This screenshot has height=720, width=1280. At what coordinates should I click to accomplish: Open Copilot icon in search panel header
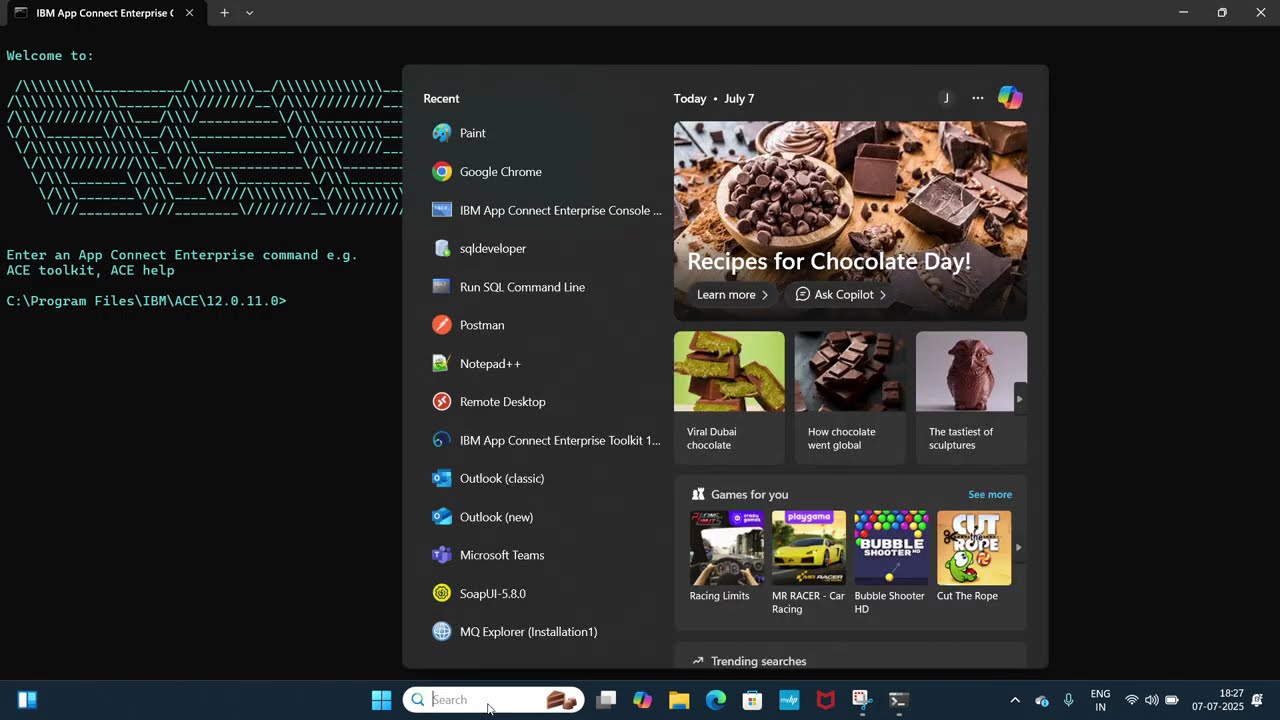click(x=1010, y=98)
